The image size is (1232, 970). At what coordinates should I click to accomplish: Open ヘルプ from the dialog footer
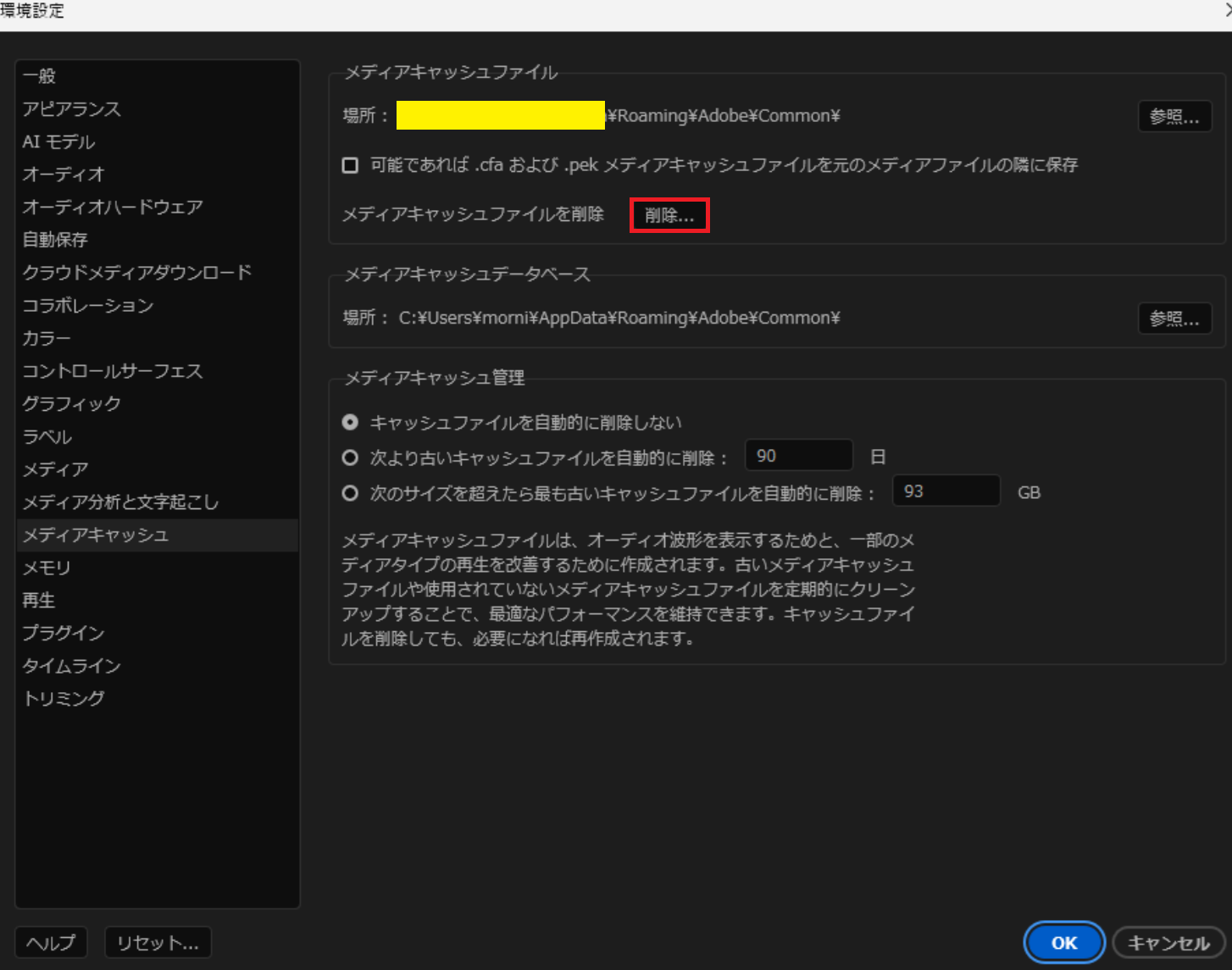(x=51, y=942)
